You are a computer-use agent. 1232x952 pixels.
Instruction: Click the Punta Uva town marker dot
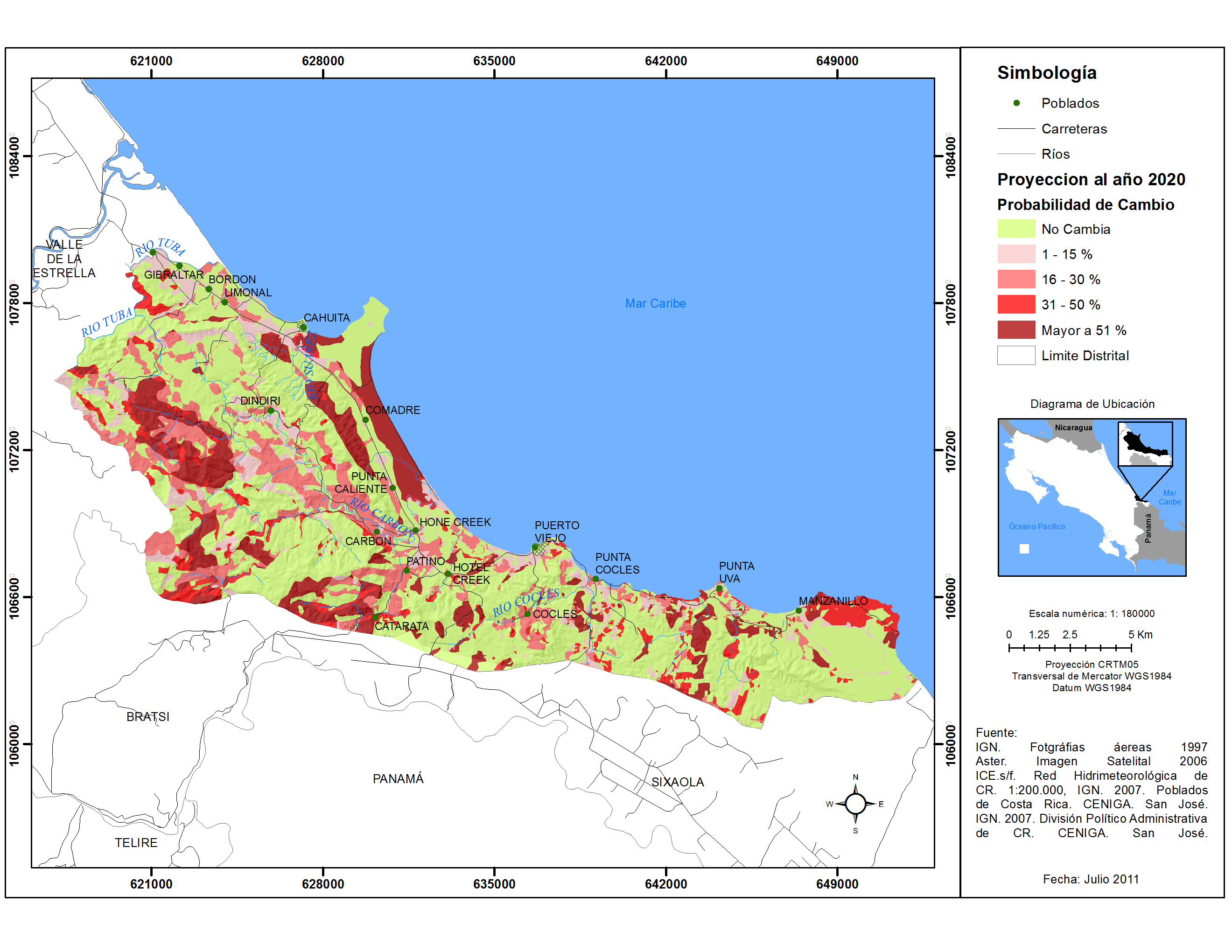coord(719,588)
